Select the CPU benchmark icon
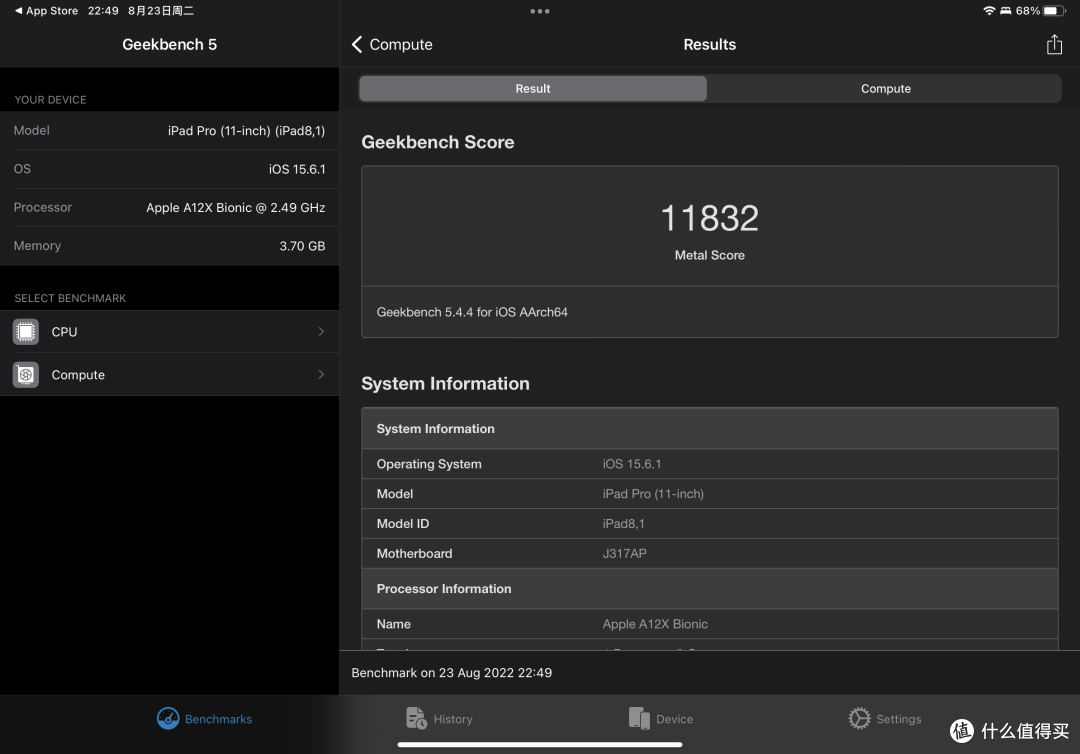 tap(25, 331)
